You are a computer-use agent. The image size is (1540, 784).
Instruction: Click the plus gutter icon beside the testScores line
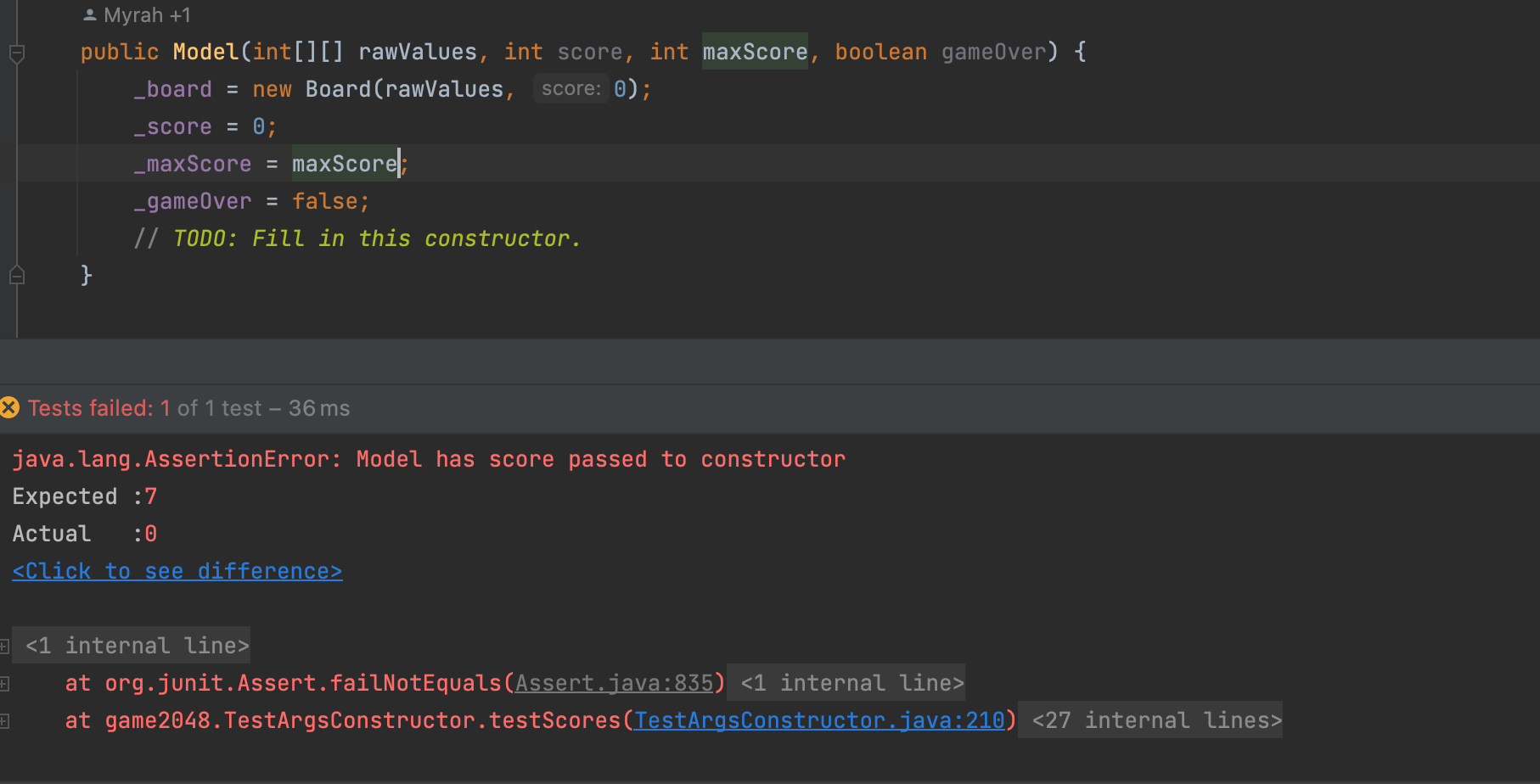(4, 721)
